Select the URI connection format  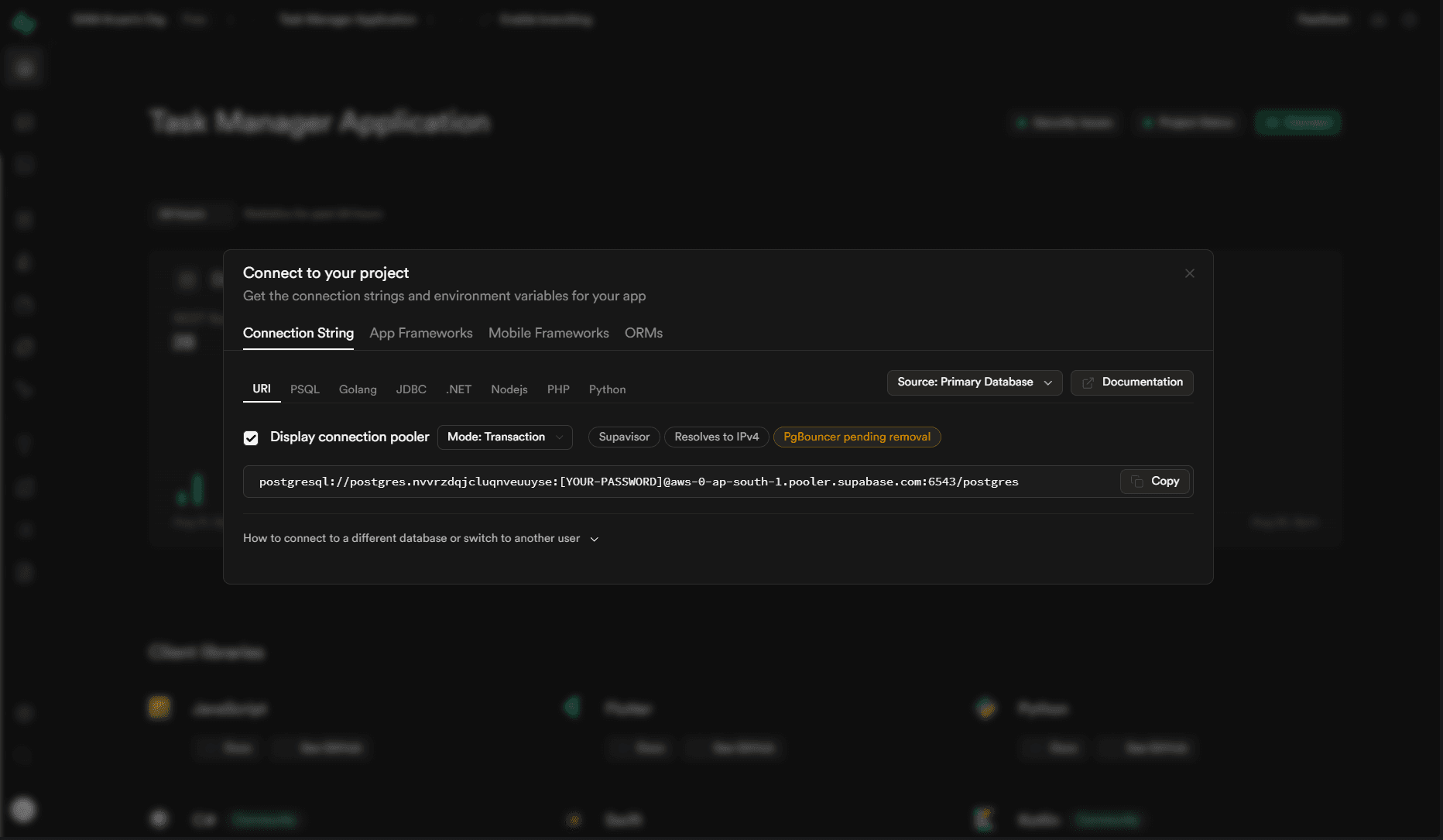[x=262, y=389]
